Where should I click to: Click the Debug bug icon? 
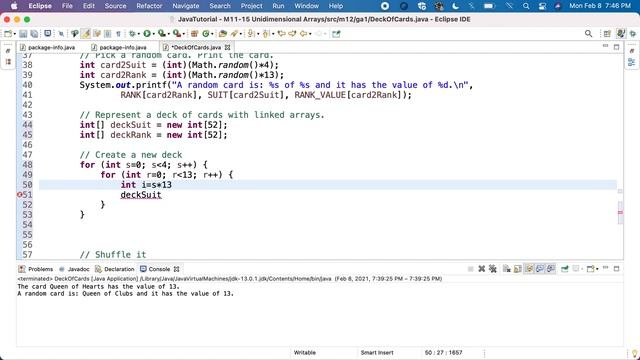coord(131,34)
